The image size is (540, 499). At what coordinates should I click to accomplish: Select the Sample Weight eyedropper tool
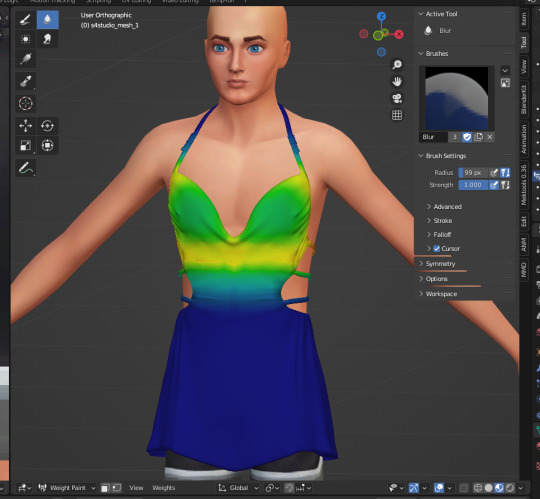point(26,82)
